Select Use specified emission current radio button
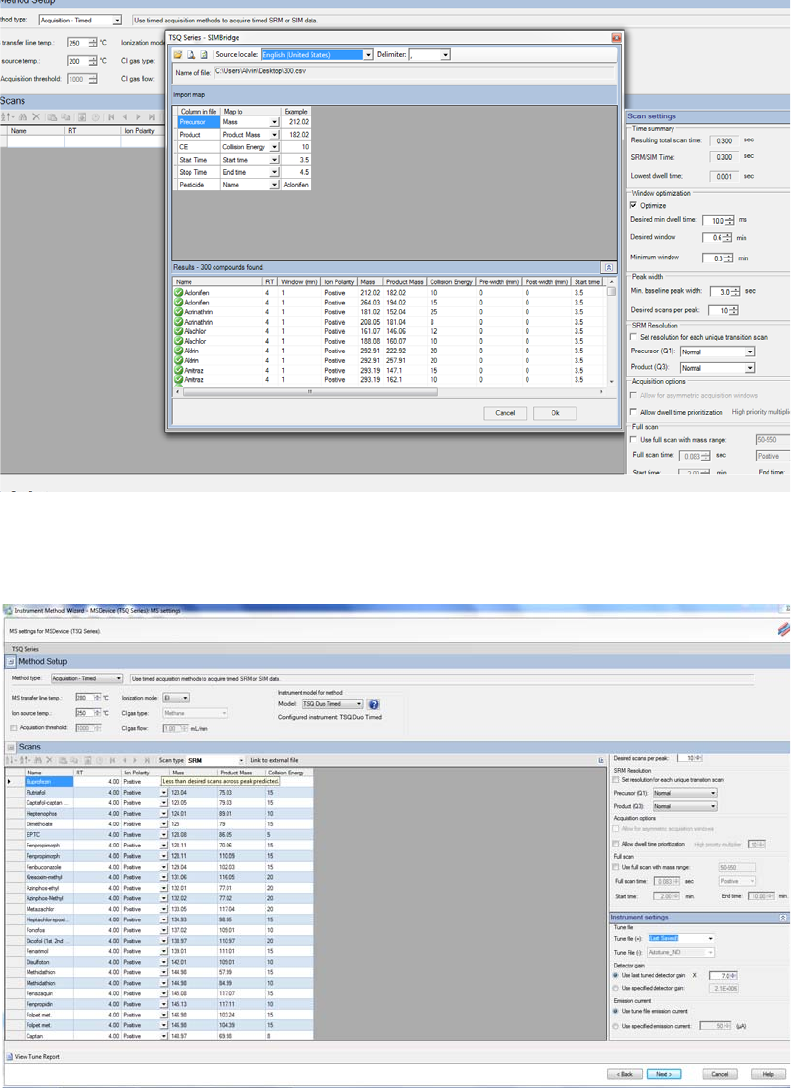This screenshot has height=1088, width=791. (617, 1026)
